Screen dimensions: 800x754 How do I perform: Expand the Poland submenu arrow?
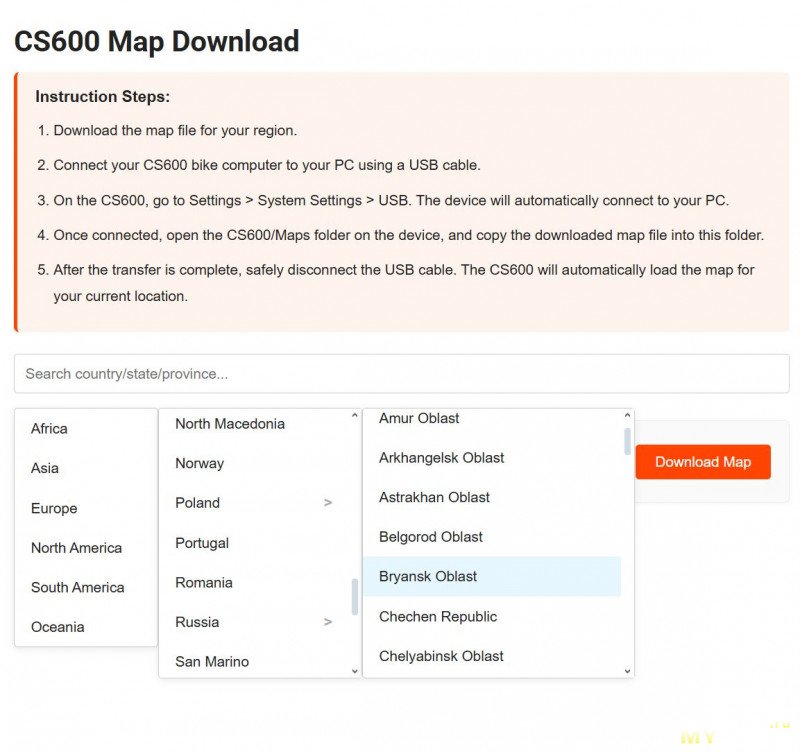tap(327, 503)
